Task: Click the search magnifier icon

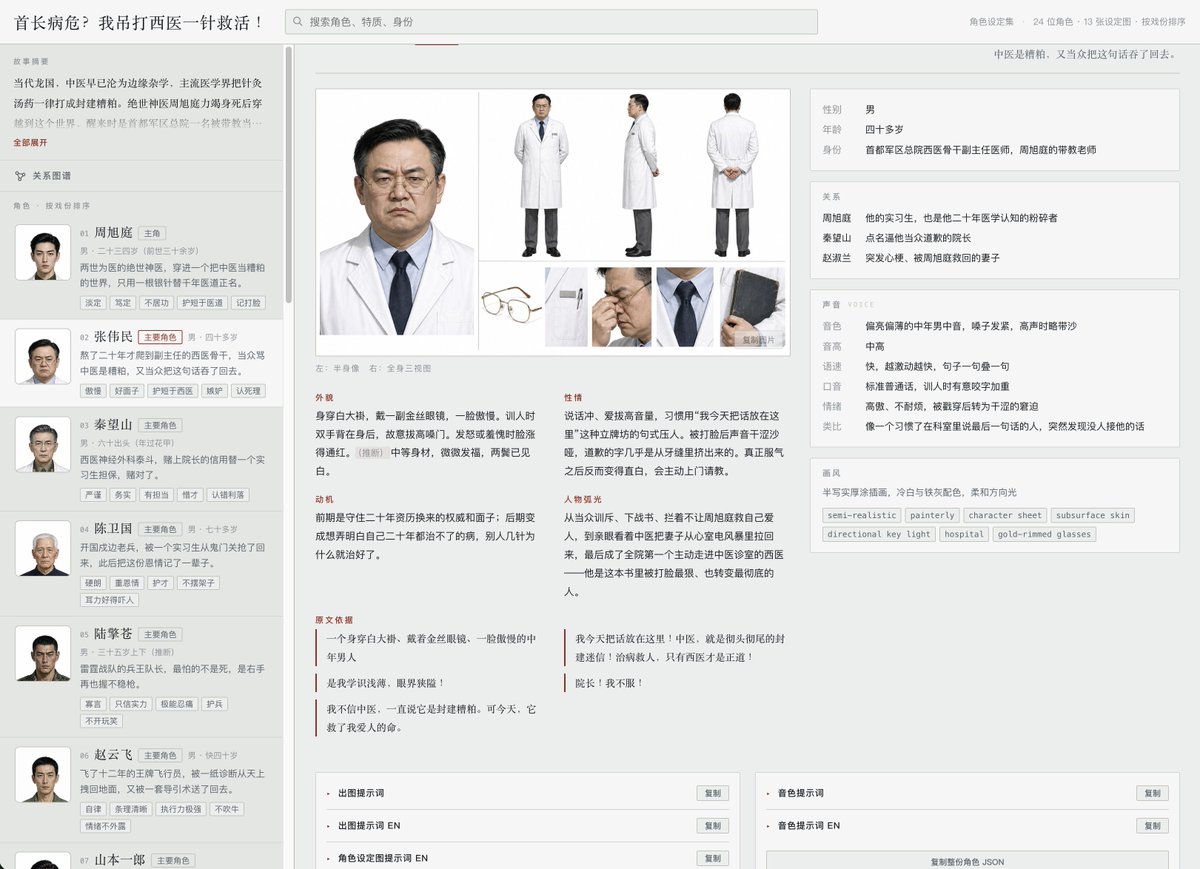Action: (297, 22)
